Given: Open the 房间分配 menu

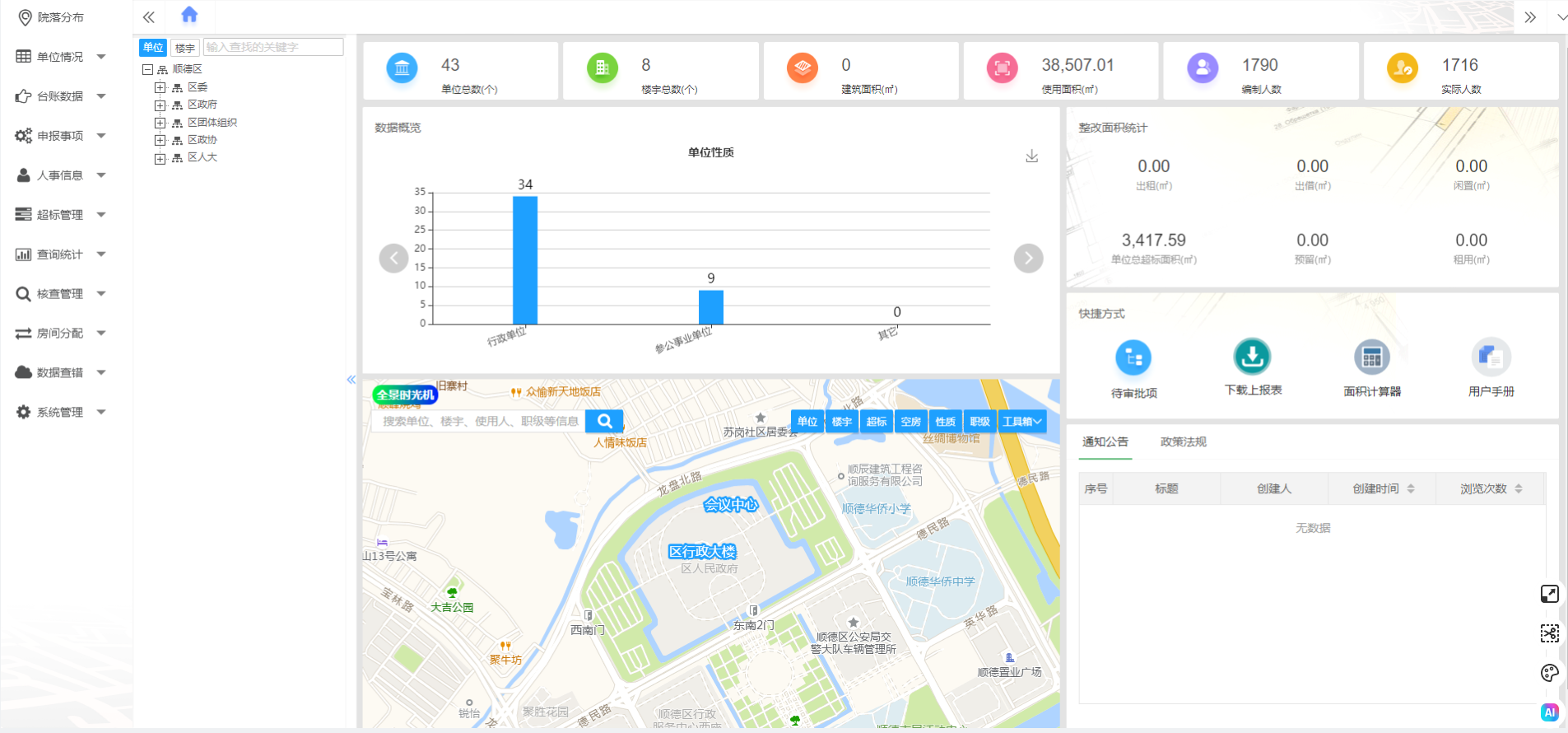Looking at the screenshot, I should (x=61, y=334).
